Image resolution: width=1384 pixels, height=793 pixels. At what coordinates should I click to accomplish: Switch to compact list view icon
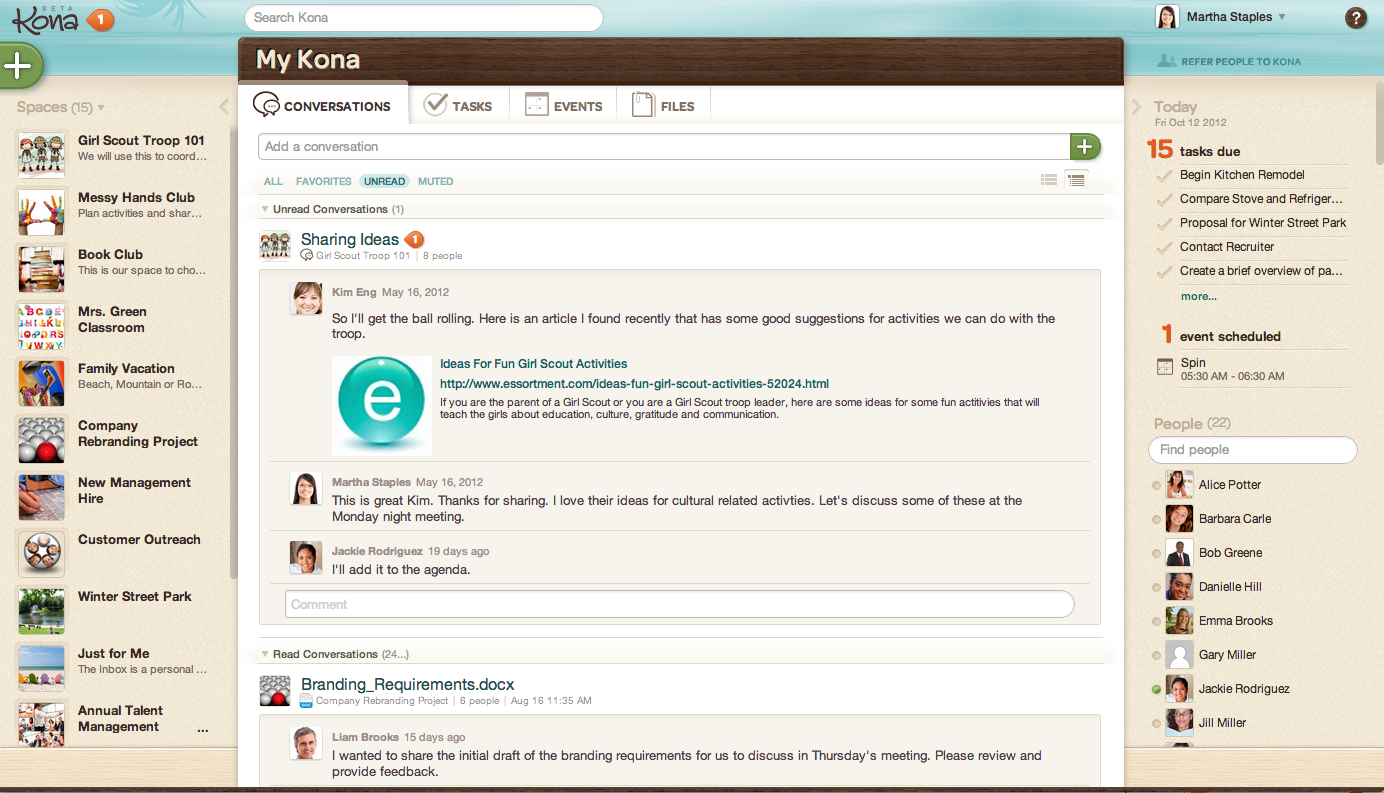[x=1049, y=180]
